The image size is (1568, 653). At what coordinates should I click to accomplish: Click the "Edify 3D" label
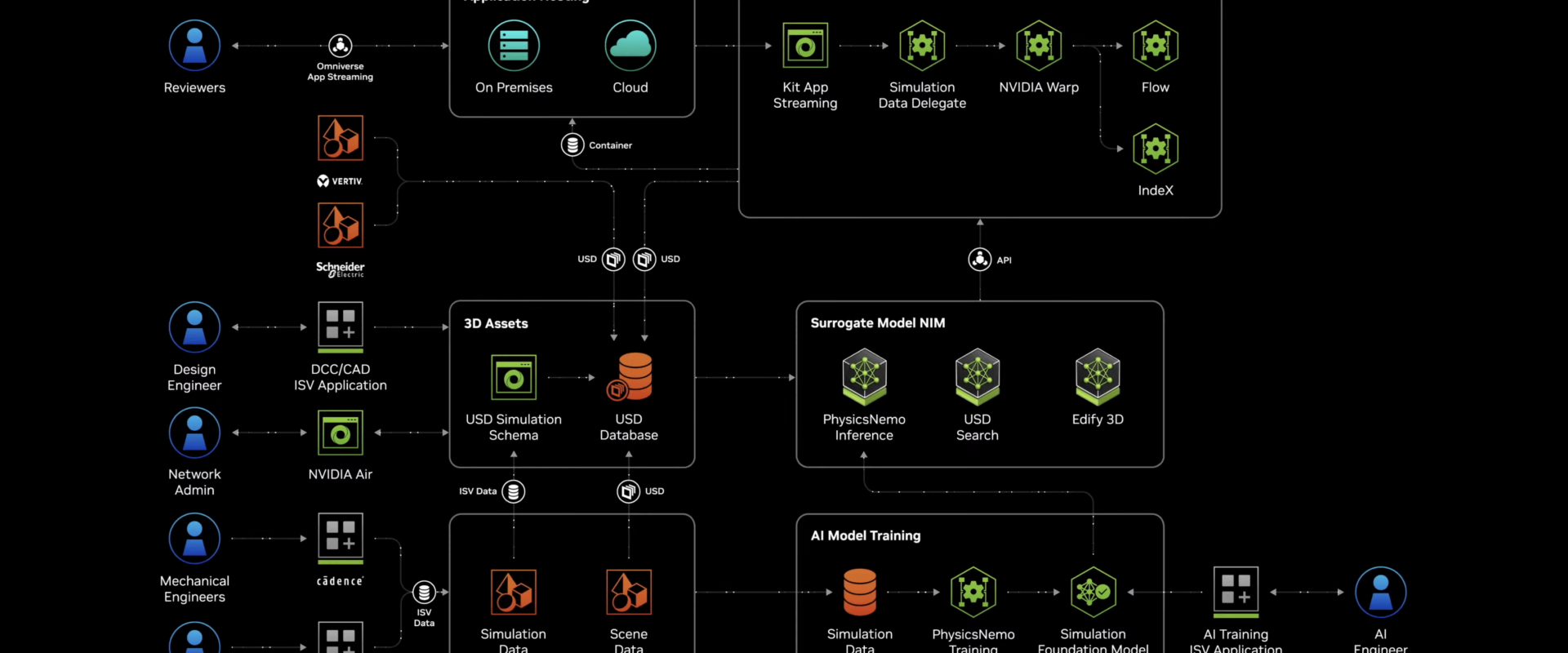coord(1098,420)
